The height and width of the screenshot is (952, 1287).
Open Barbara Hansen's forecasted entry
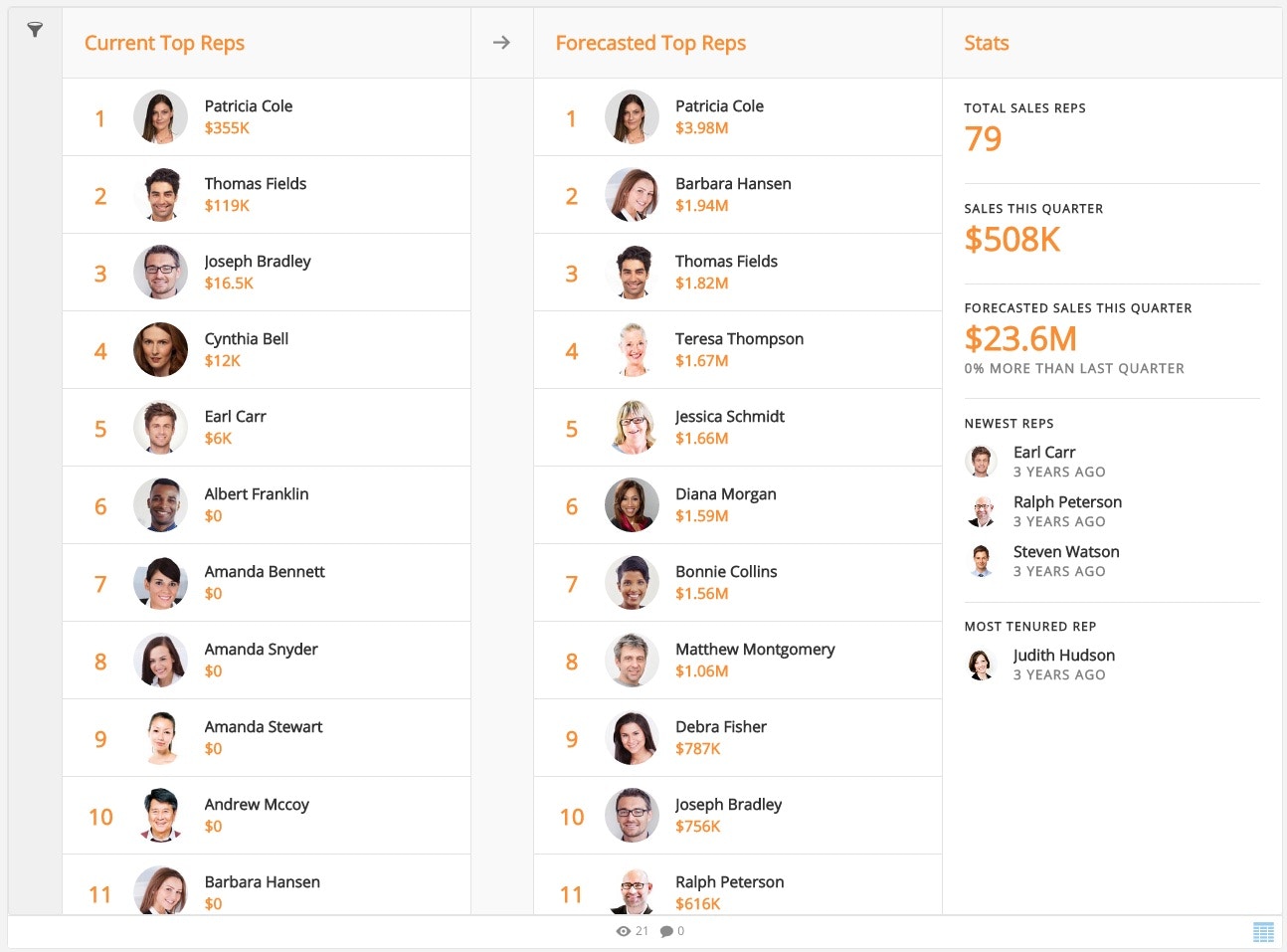[733, 194]
